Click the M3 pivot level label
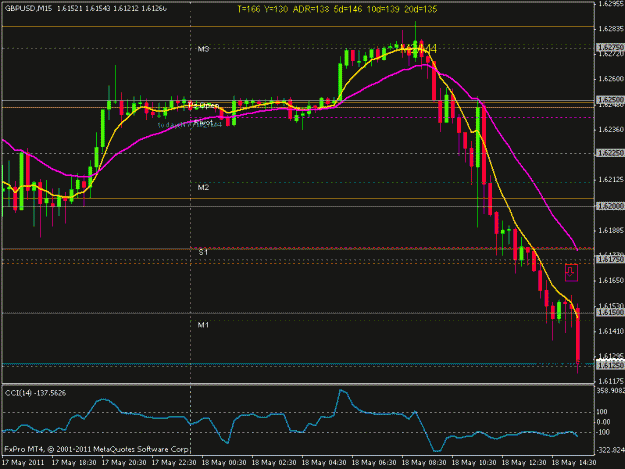This screenshot has height=469, width=625. [x=203, y=49]
